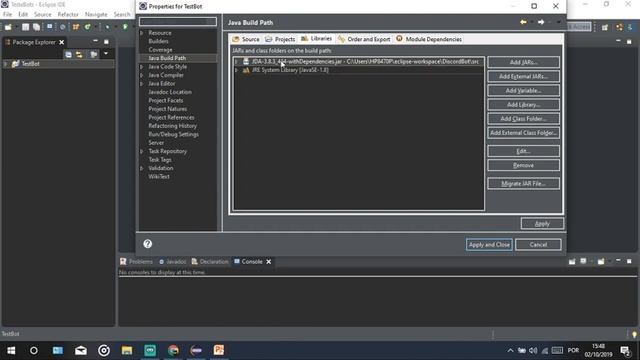Image resolution: width=640 pixels, height=360 pixels.
Task: Expand the Java Compiler category arrow
Action: pos(142,75)
